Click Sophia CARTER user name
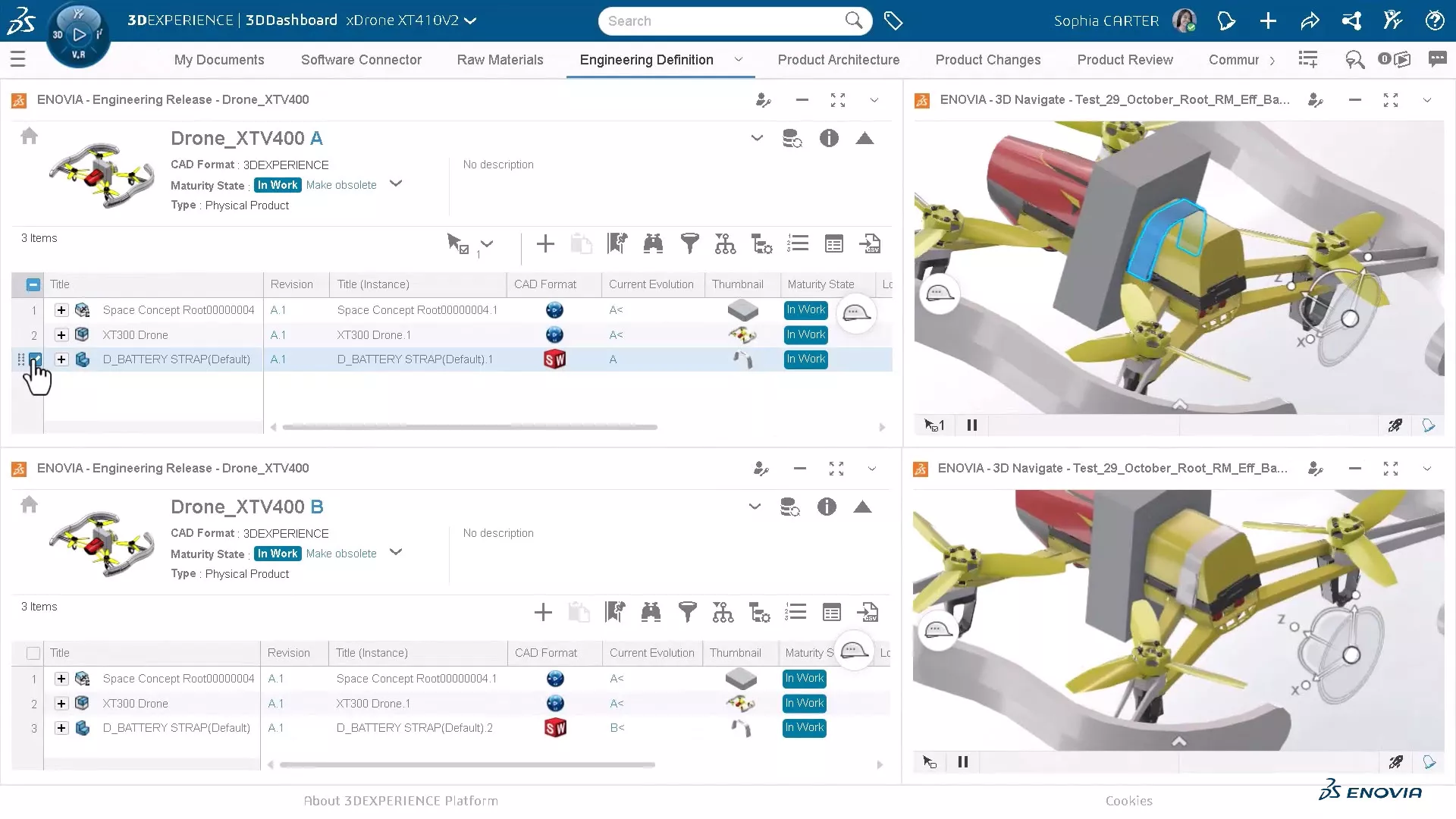The width and height of the screenshot is (1456, 819). 1106,21
